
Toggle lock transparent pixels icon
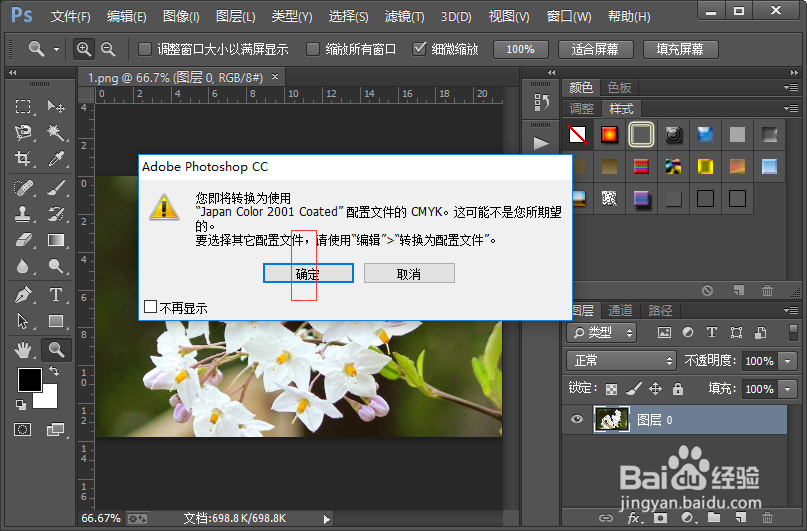click(611, 389)
